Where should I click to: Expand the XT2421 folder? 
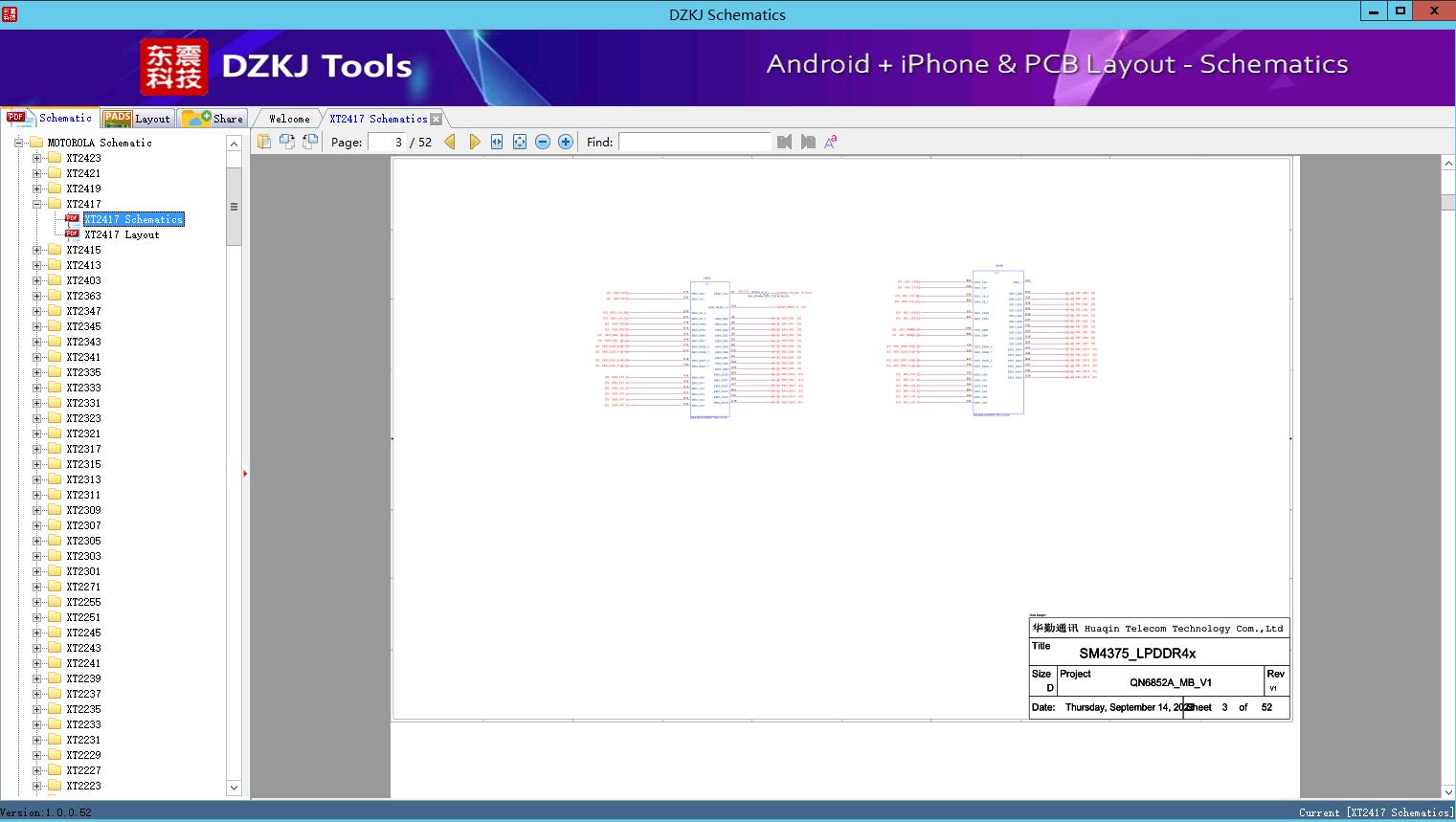click(36, 173)
